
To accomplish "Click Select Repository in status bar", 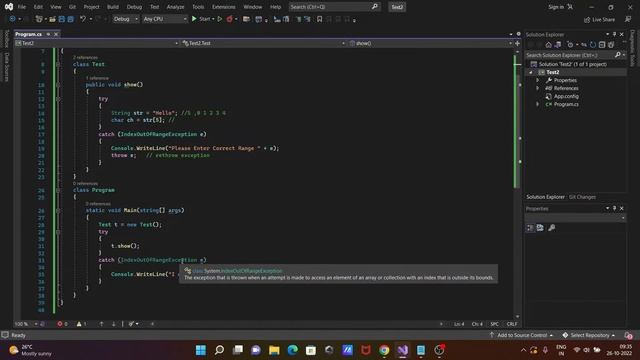I will [x=589, y=336].
